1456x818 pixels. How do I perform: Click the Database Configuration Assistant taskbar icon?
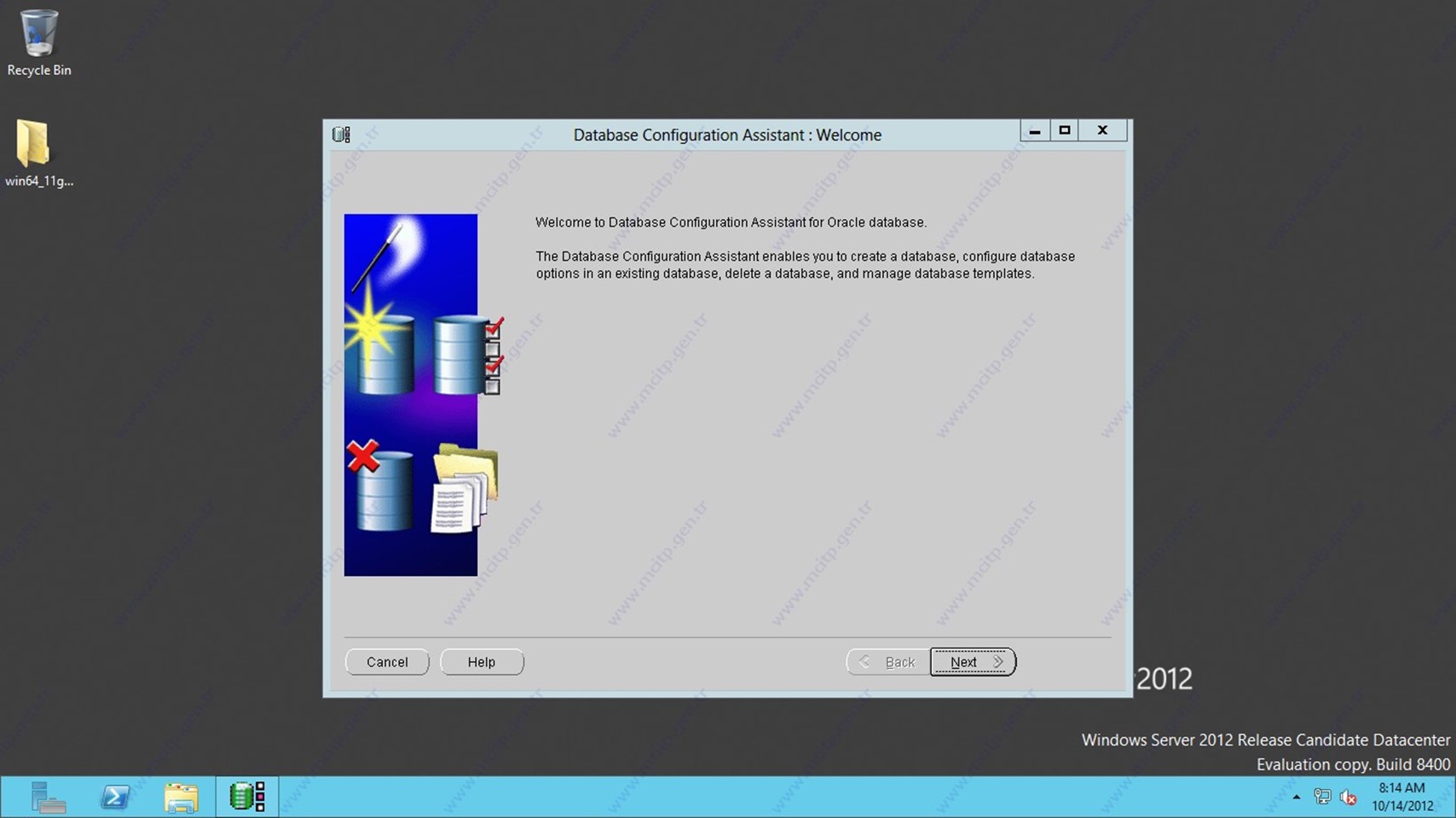(247, 798)
